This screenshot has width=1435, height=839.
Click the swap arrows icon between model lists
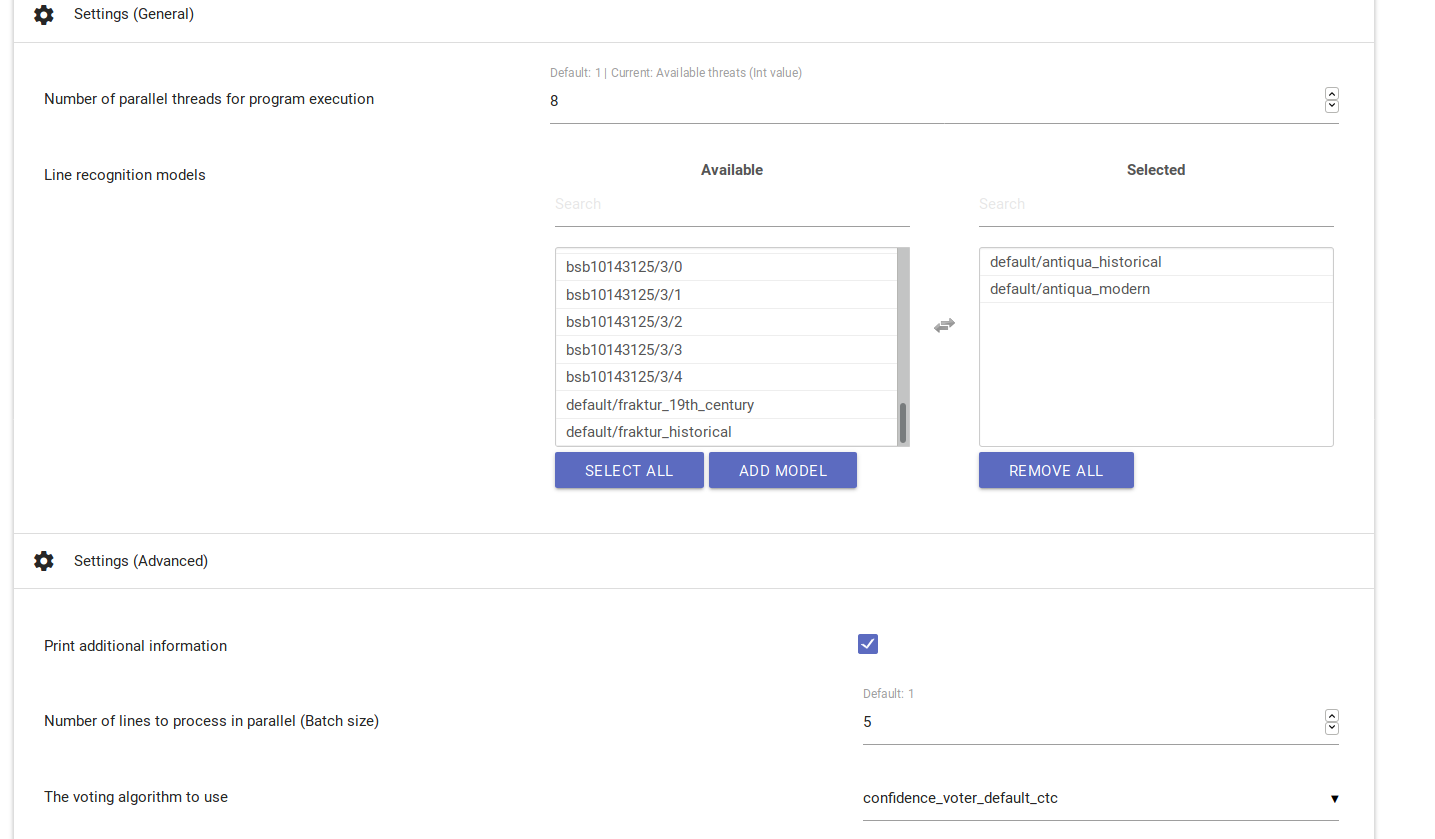944,325
